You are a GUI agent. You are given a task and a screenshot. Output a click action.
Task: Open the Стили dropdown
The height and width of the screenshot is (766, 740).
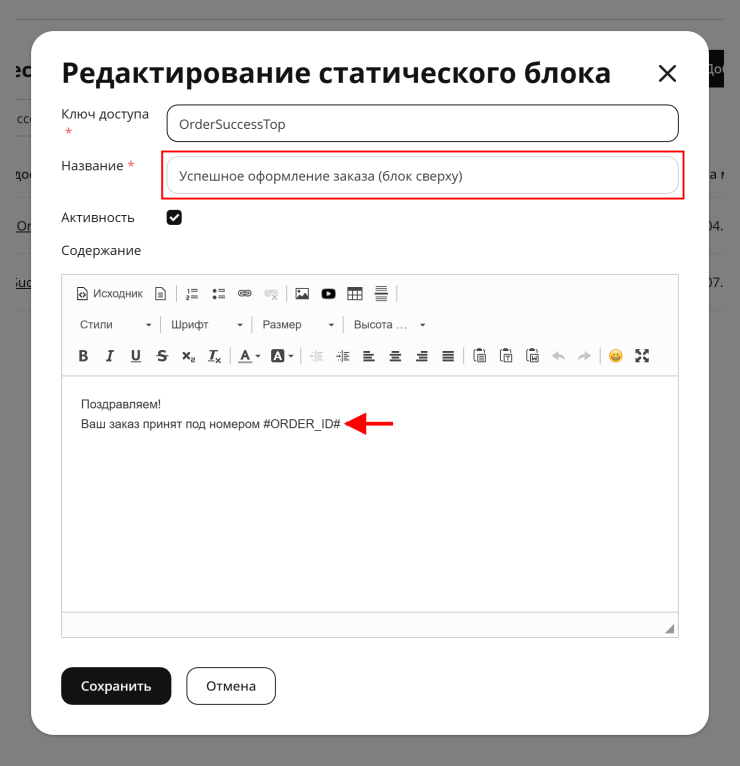pos(115,325)
